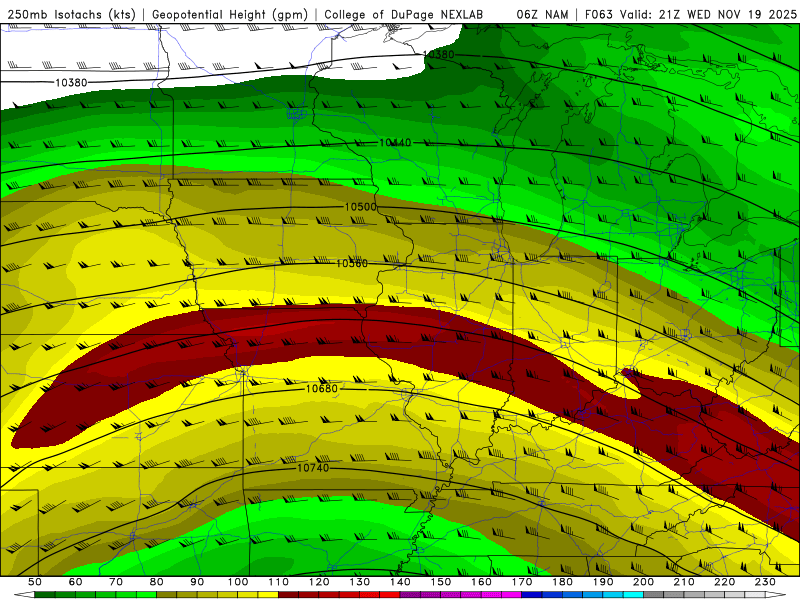Click the 70 value on the color scale
Viewport: 800px width, 600px height.
[116, 582]
